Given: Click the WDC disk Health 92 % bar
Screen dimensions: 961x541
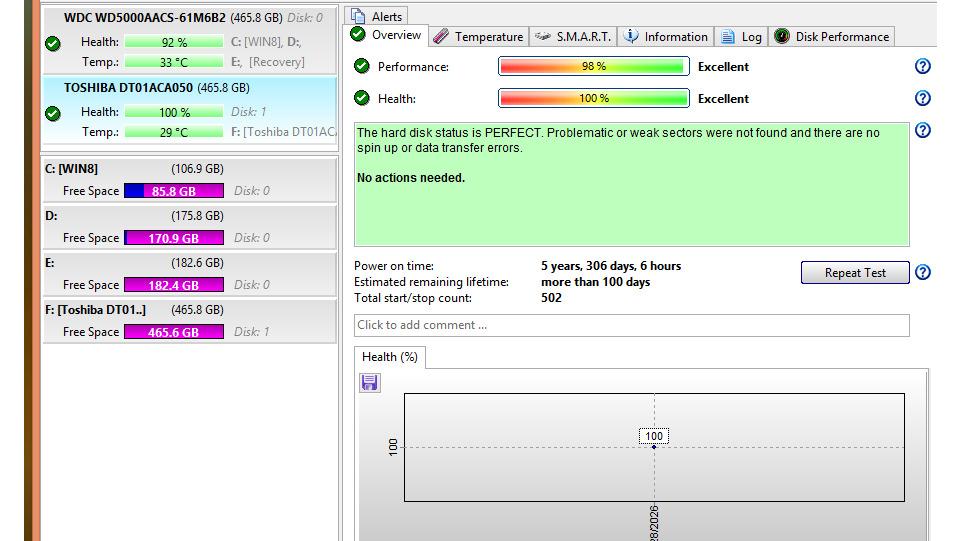Looking at the screenshot, I should click(x=174, y=42).
